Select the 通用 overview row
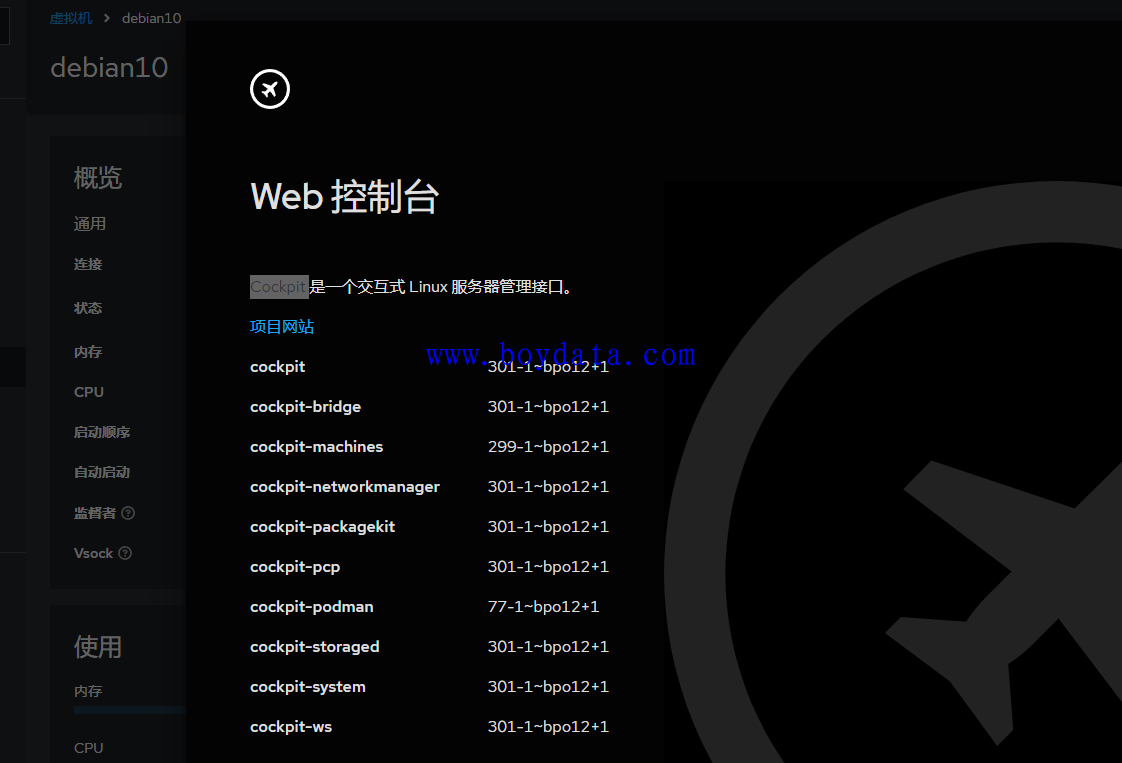 (89, 224)
